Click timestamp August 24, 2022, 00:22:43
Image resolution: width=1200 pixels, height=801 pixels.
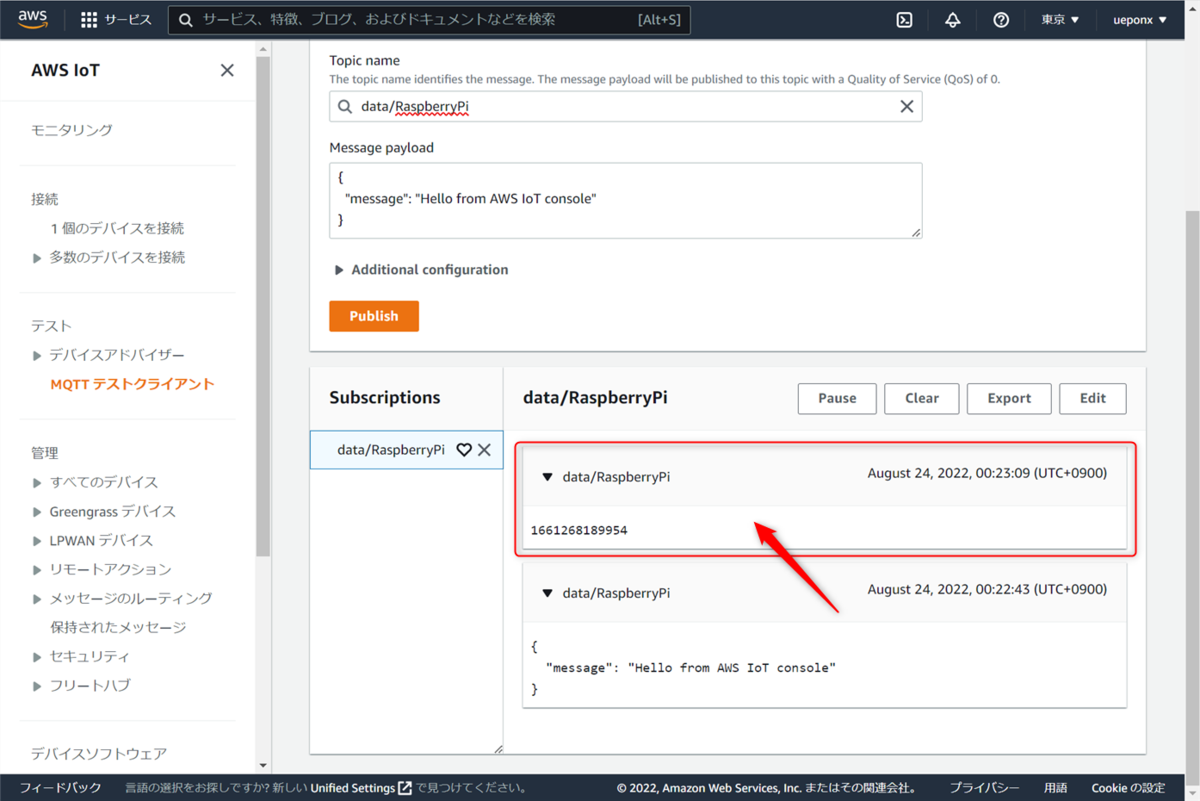987,589
